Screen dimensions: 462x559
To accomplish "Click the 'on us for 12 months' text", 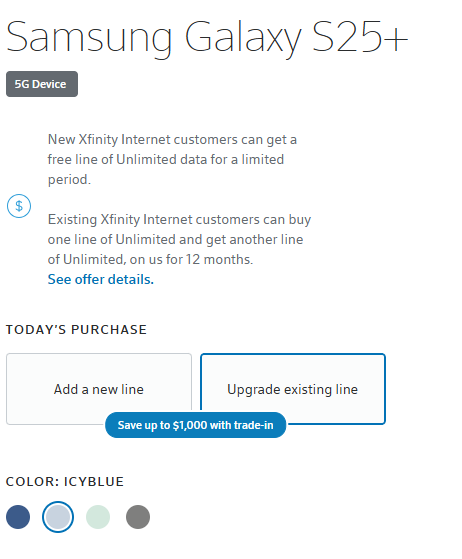I will tap(191, 259).
